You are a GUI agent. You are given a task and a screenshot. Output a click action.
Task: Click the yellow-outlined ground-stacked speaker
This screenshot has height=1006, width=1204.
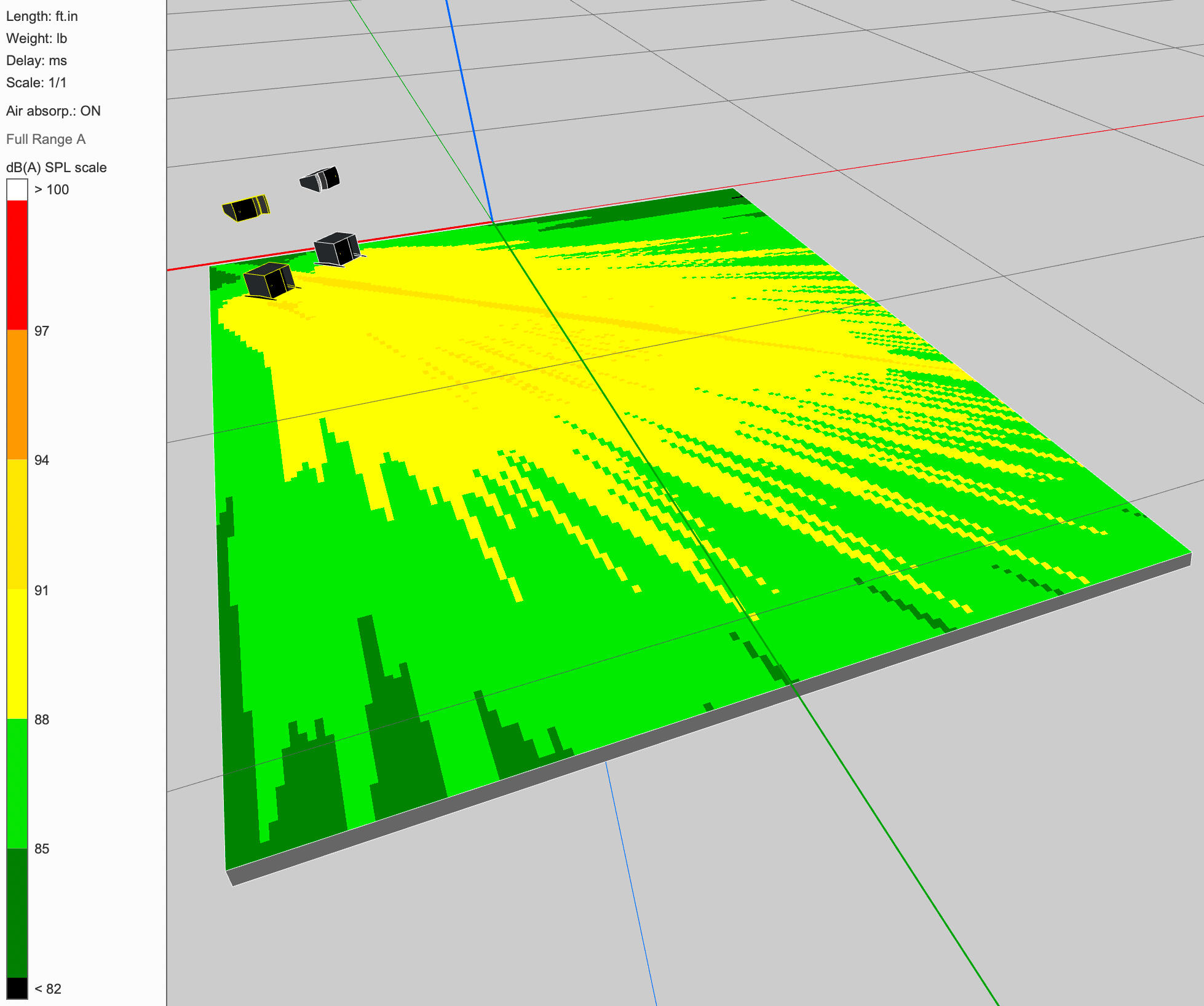(269, 281)
